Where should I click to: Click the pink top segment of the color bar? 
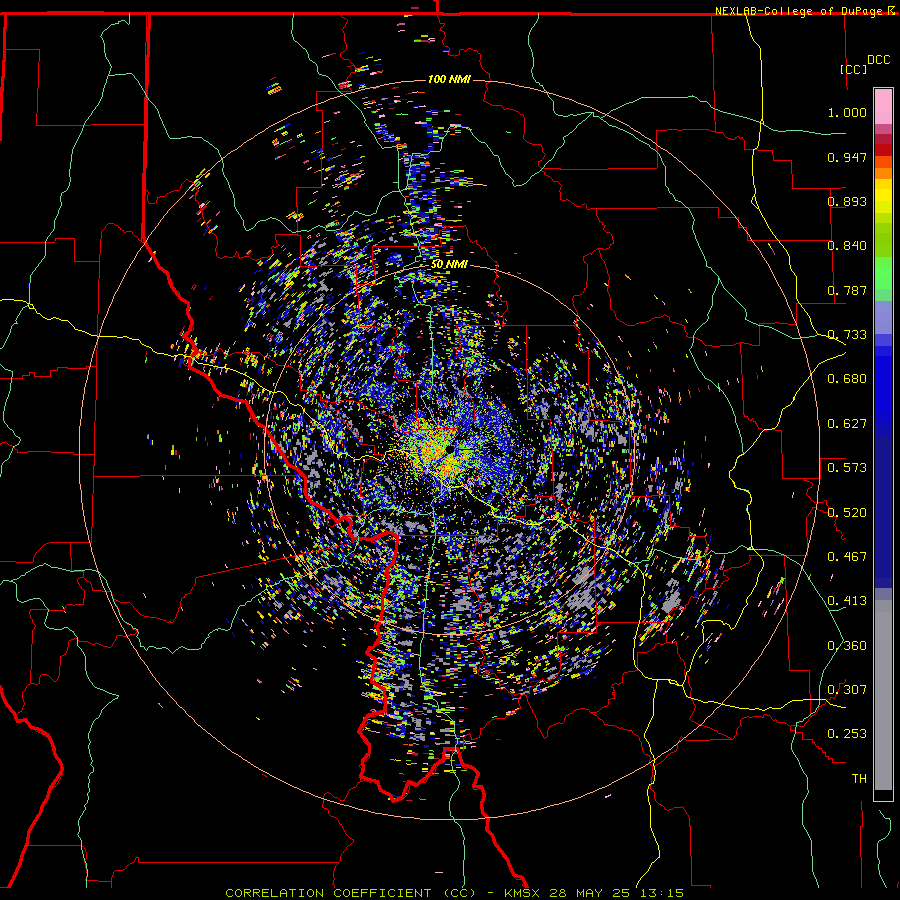pyautogui.click(x=883, y=106)
